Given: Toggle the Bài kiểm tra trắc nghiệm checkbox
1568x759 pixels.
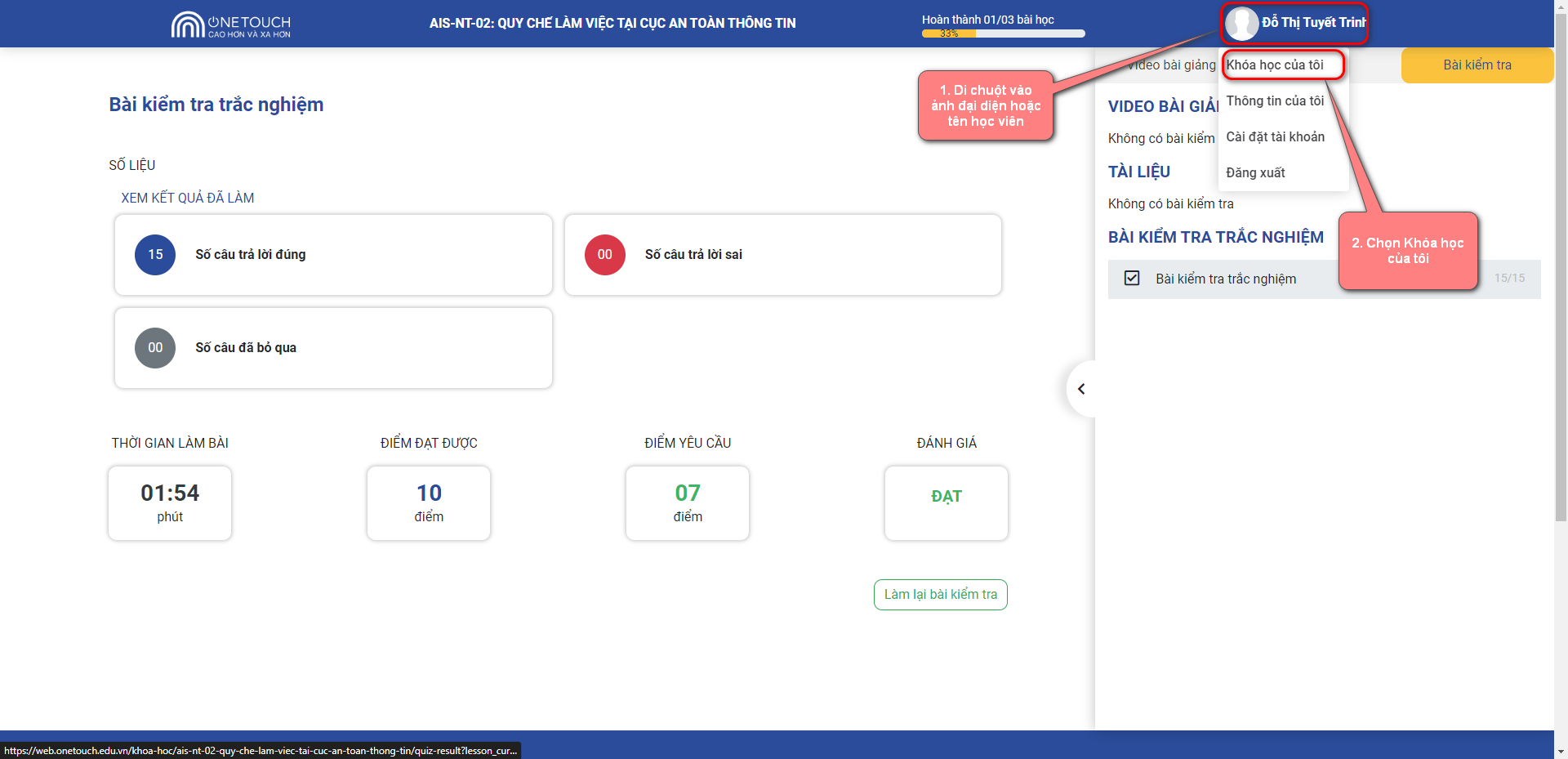Looking at the screenshot, I should pos(1132,279).
